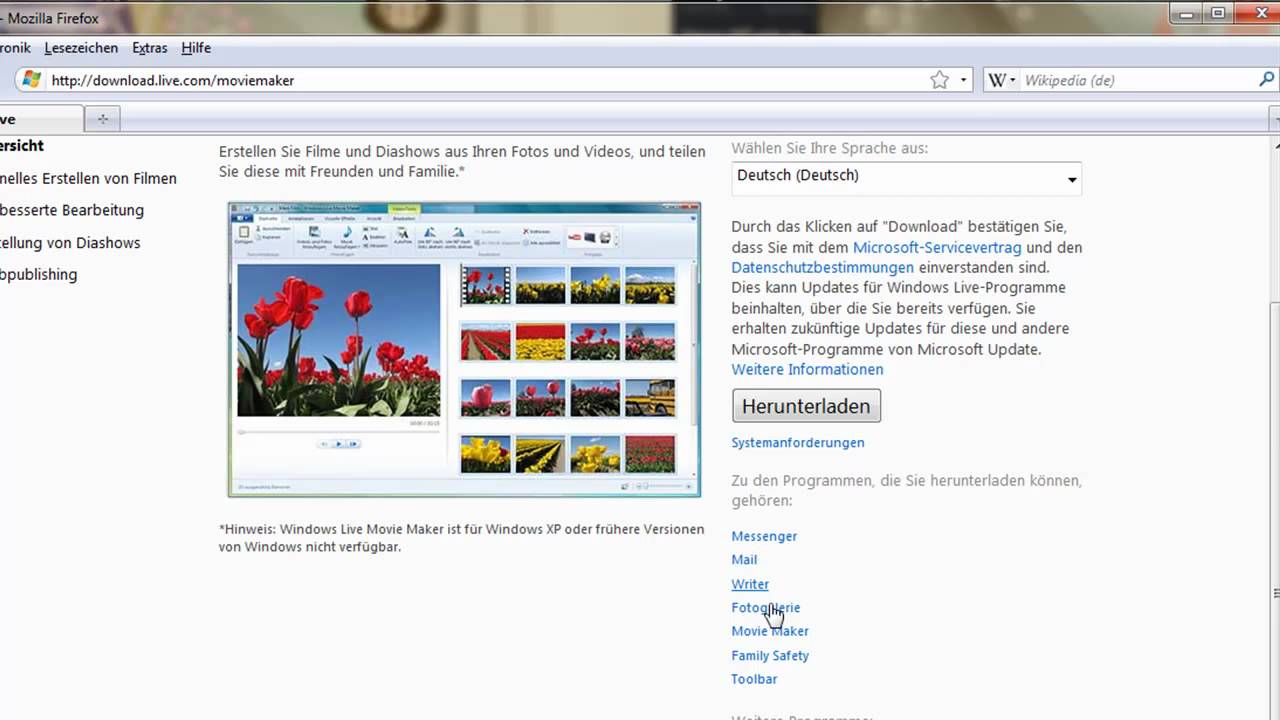
Task: Click the Fotogalerie program link
Action: pyautogui.click(x=766, y=607)
